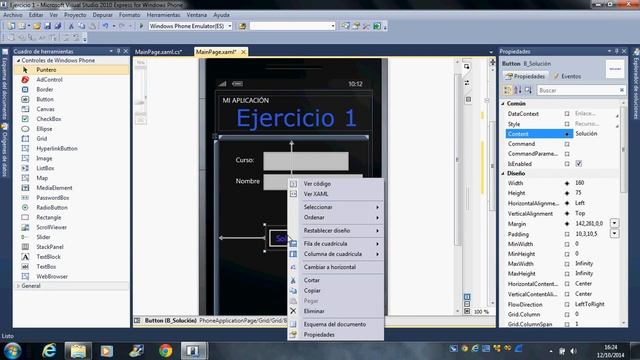
Task: Click the Undo arrow icon
Action: point(105,26)
